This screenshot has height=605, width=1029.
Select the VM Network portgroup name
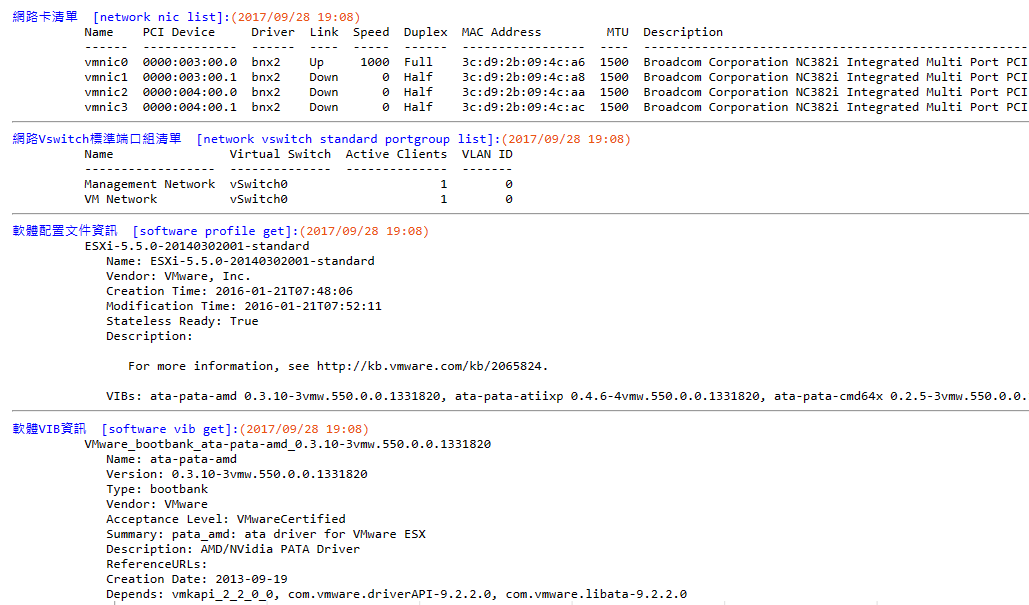120,199
